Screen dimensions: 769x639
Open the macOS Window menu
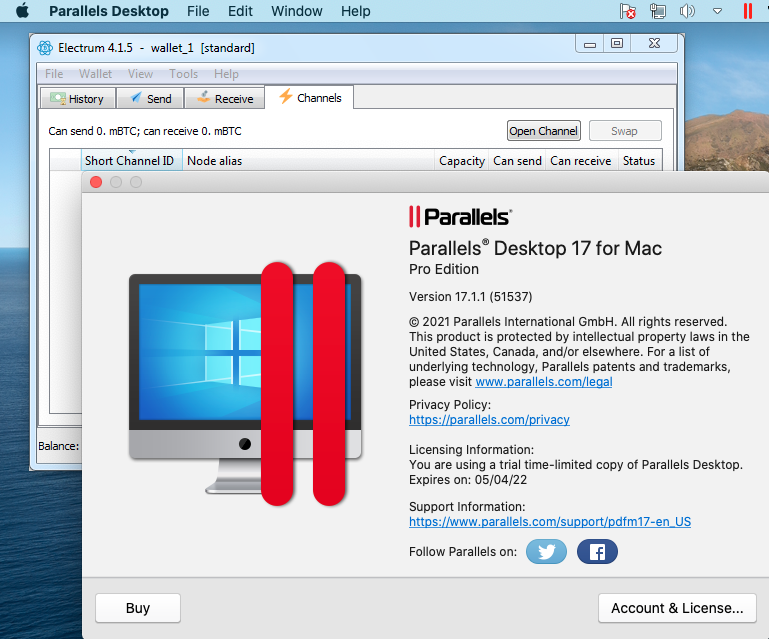(x=297, y=11)
